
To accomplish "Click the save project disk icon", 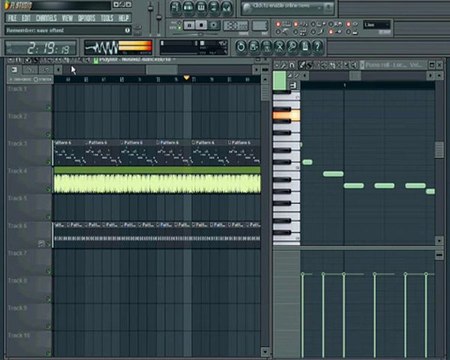I will (x=254, y=47).
